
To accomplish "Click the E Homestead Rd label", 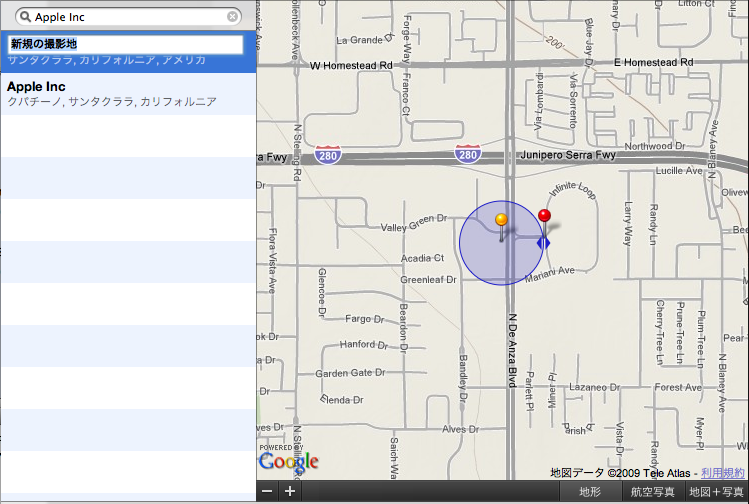I will point(653,62).
